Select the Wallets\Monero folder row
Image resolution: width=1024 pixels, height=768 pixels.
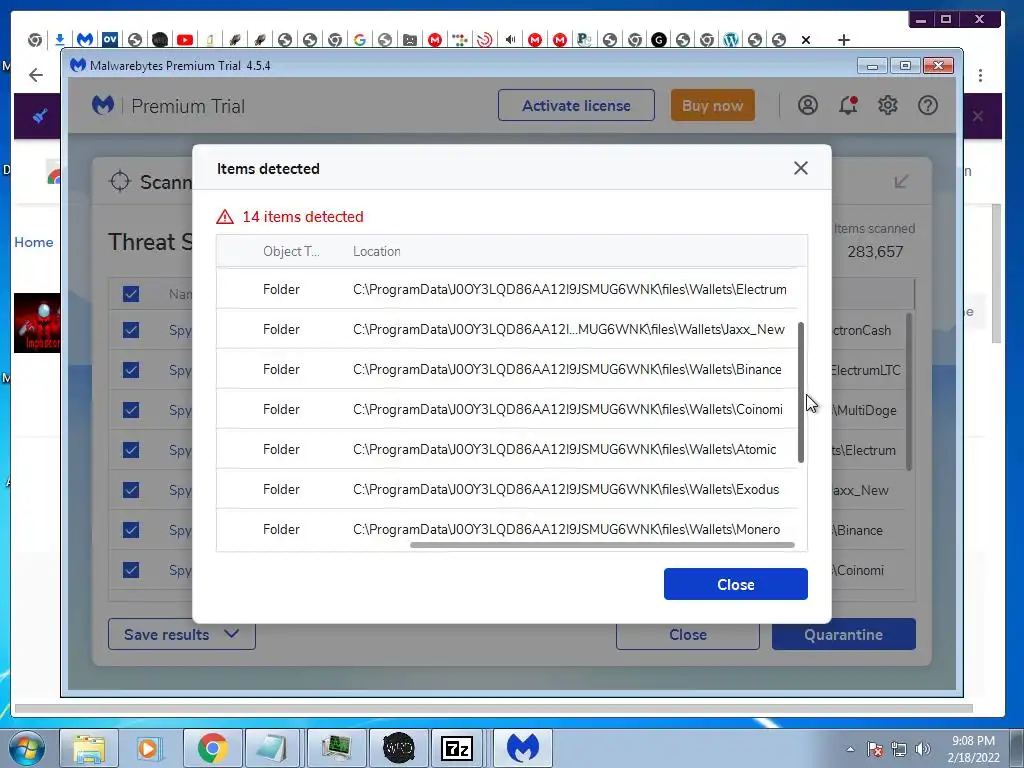[x=508, y=529]
